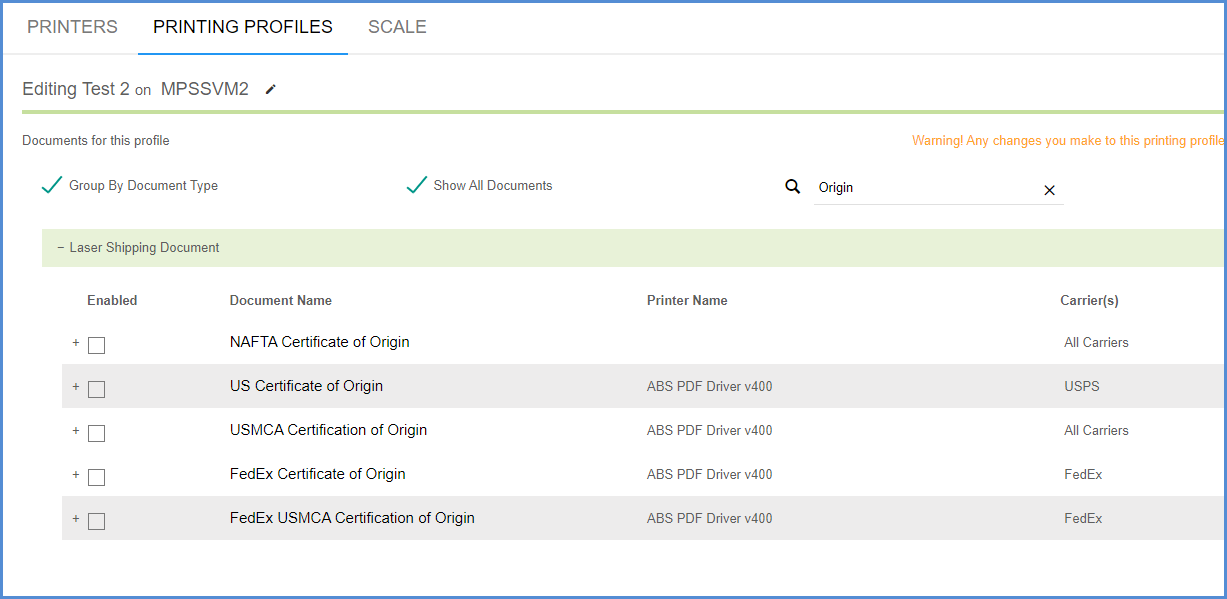The width and height of the screenshot is (1227, 599).
Task: Click the pencil icon to rename MPSSVM2
Action: 270,89
